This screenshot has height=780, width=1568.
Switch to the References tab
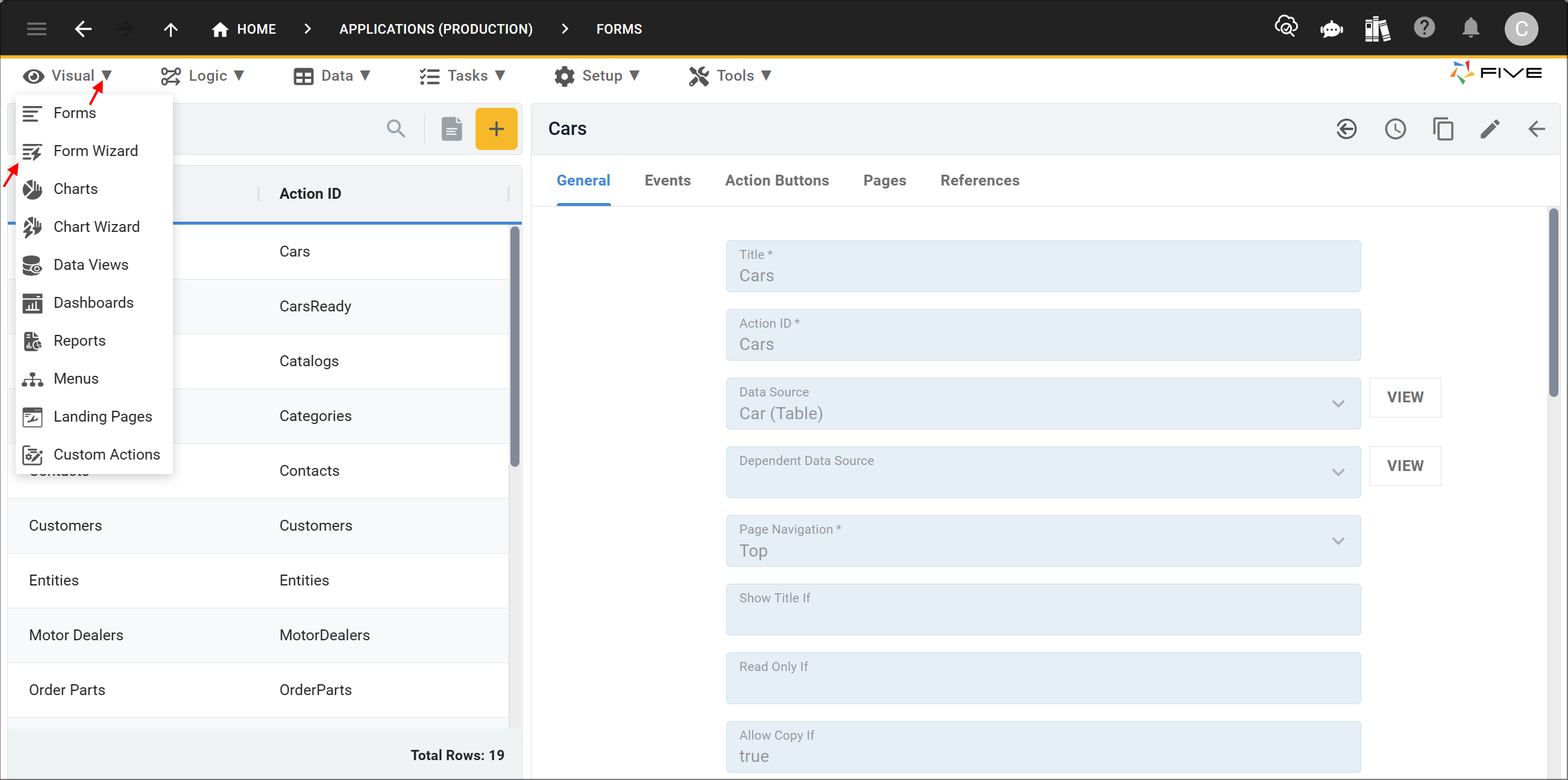pos(979,181)
